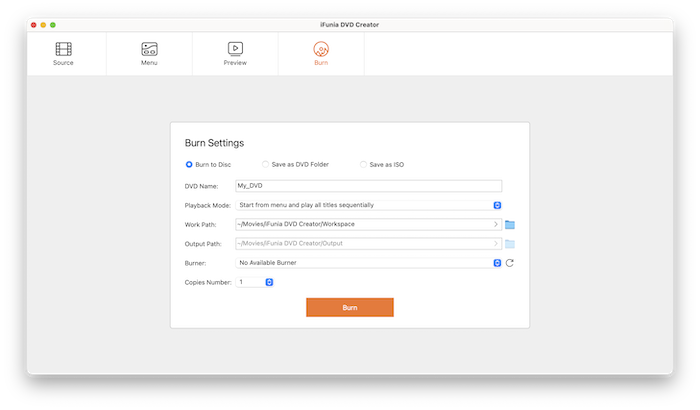Screen dimensions: 700x410
Task: Click the Output Path folder icon
Action: (510, 243)
